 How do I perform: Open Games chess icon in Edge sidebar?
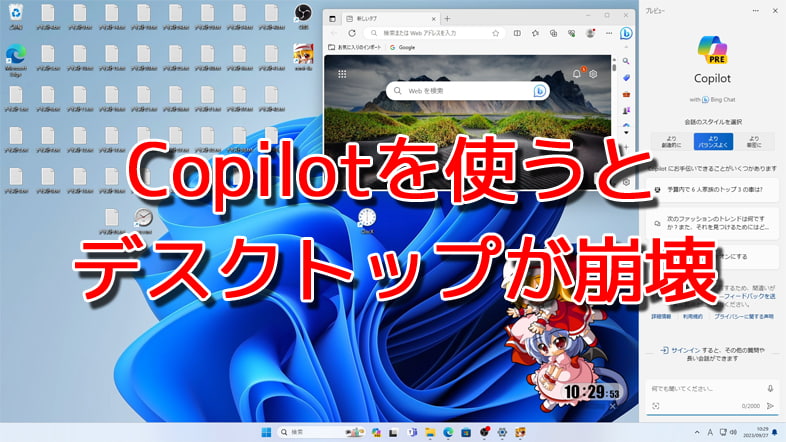[x=626, y=111]
